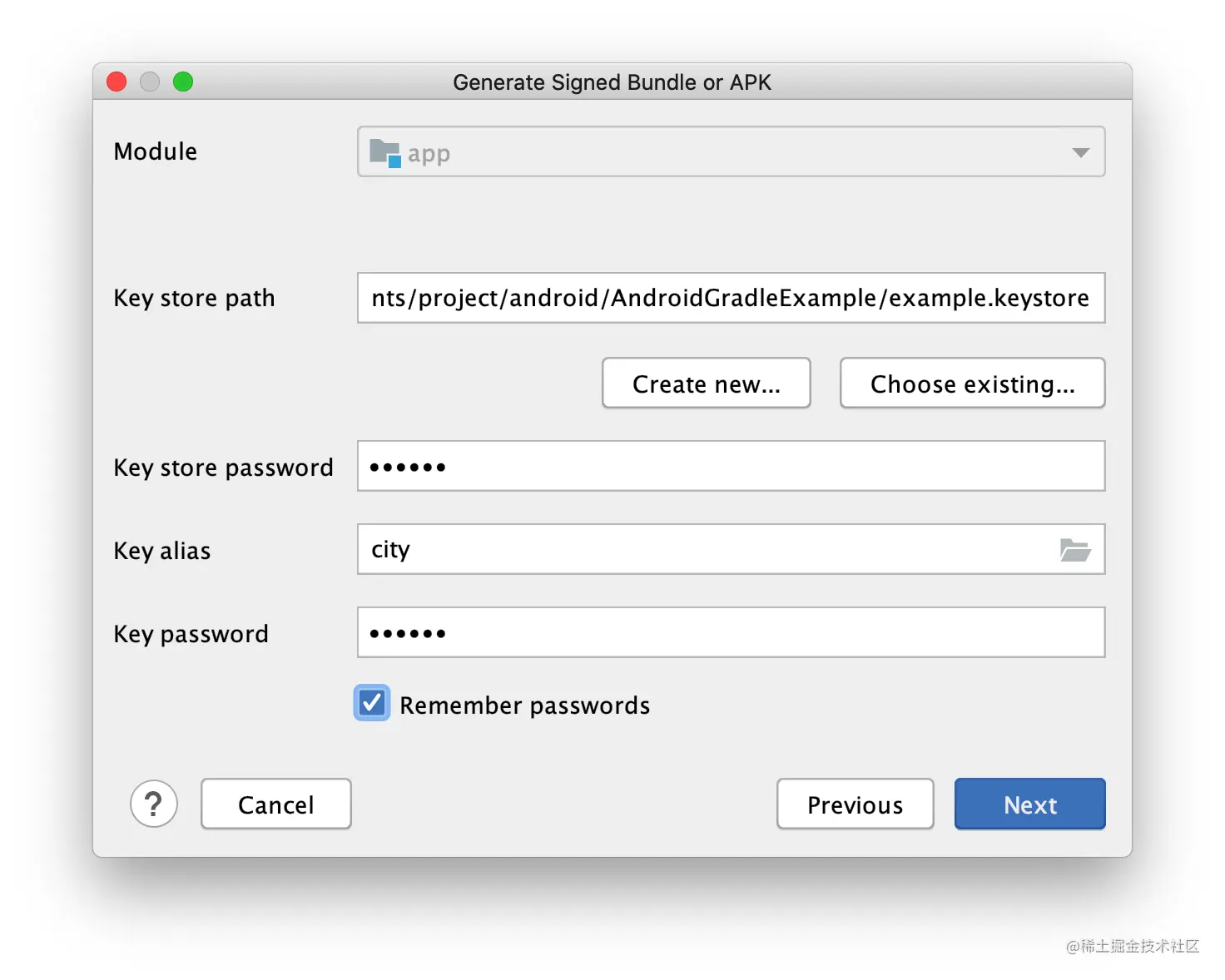
Task: Click the 'Generate Signed Bundle or APK' title
Action: tap(612, 82)
